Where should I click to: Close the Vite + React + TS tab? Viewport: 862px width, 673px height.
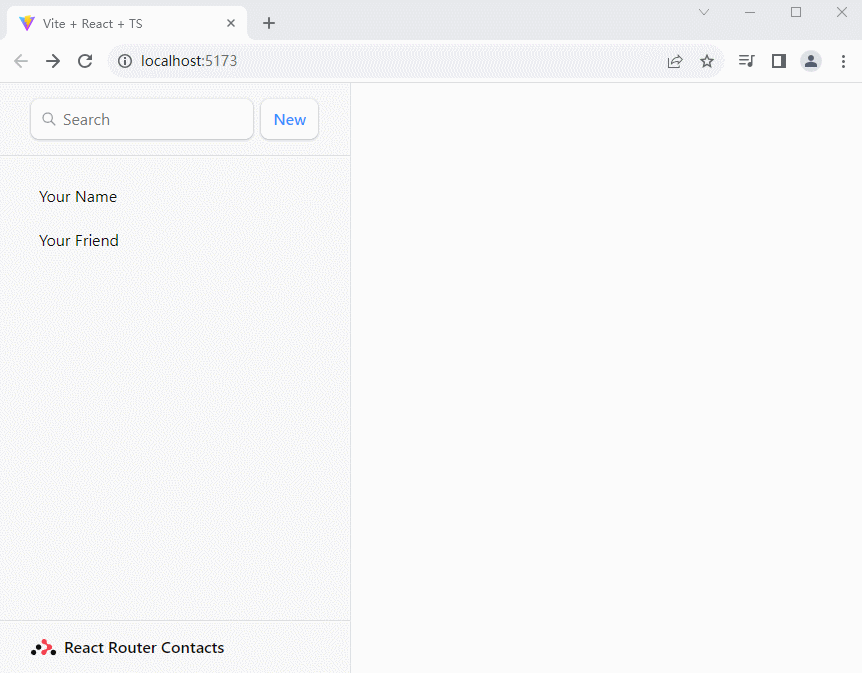click(231, 23)
